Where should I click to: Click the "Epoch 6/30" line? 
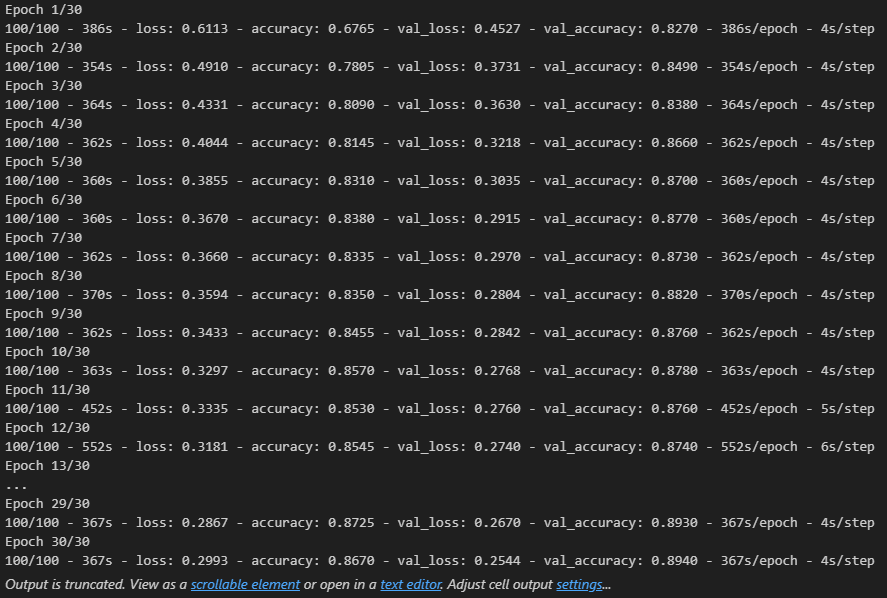point(44,200)
